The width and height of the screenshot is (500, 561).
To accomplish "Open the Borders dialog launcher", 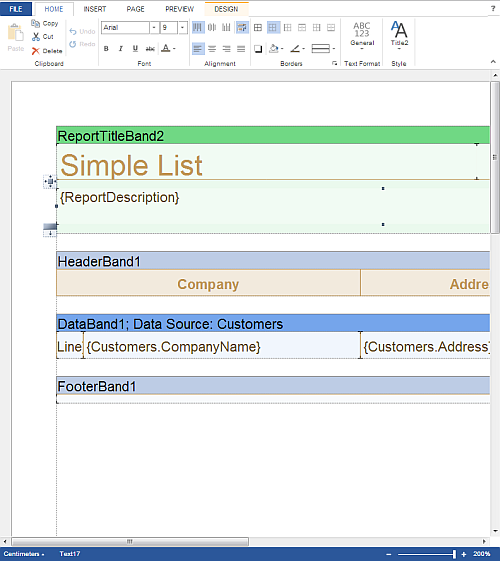I will [x=334, y=63].
